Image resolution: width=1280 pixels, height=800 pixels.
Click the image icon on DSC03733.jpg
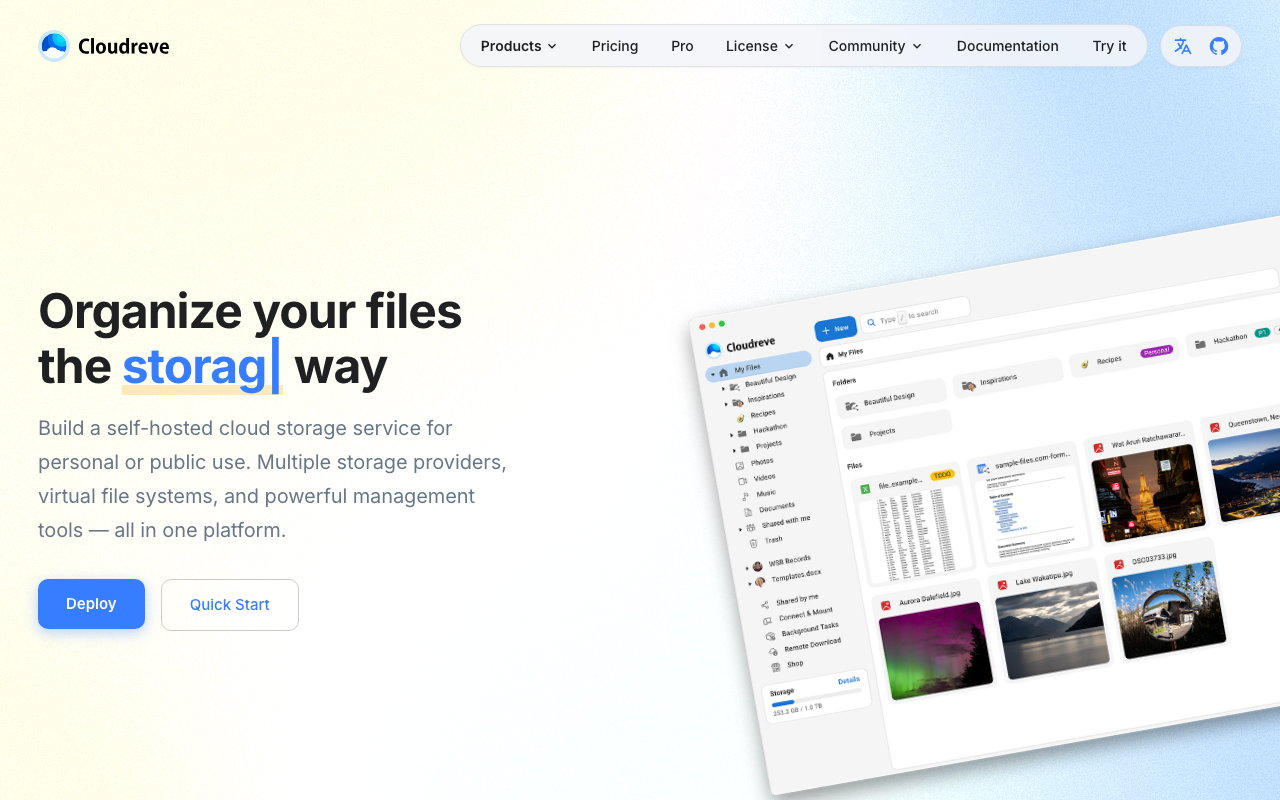click(x=1119, y=564)
